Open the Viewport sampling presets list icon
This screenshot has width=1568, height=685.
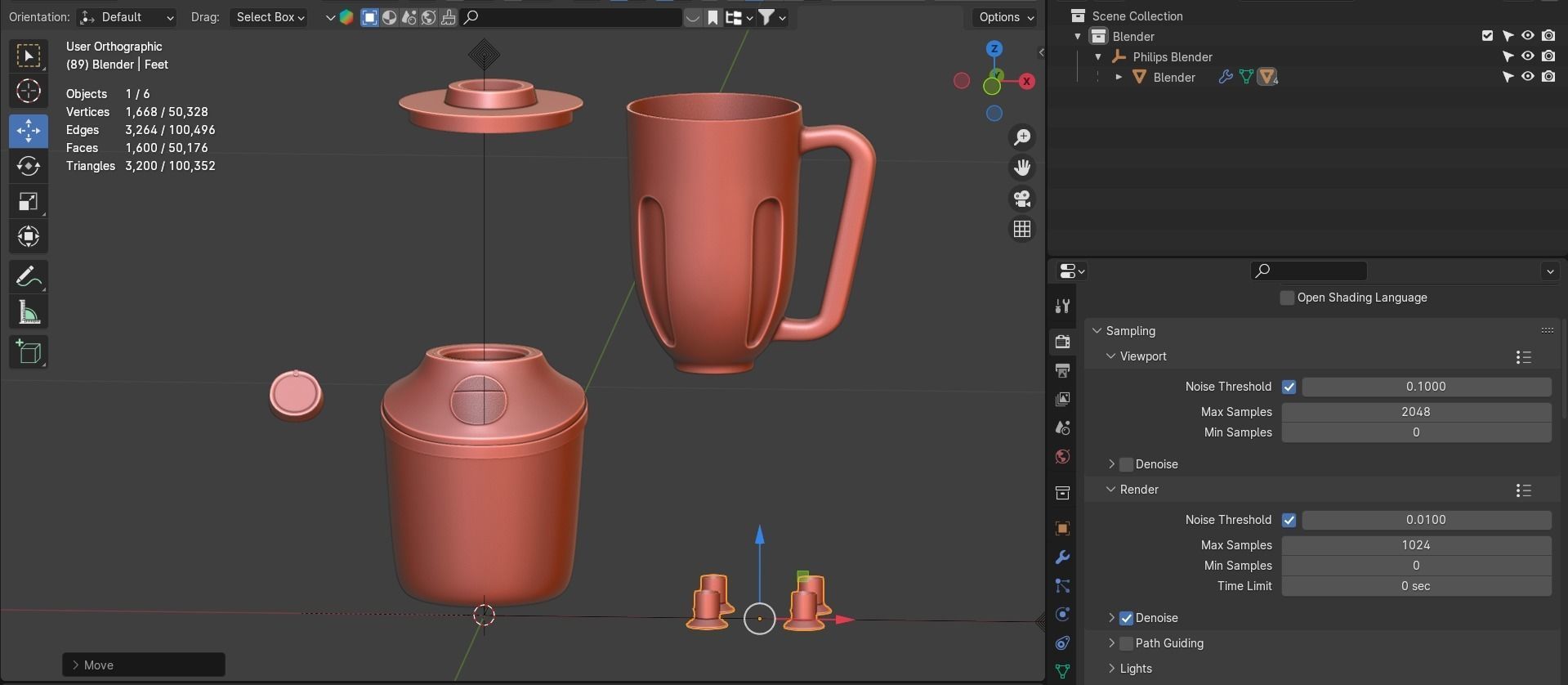[x=1523, y=357]
